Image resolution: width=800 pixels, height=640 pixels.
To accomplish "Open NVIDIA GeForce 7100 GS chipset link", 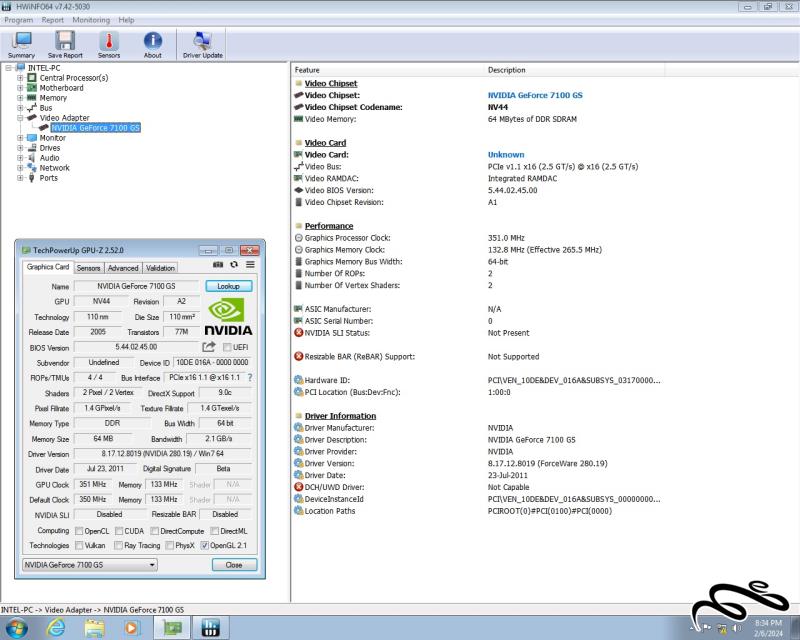I will (x=535, y=95).
